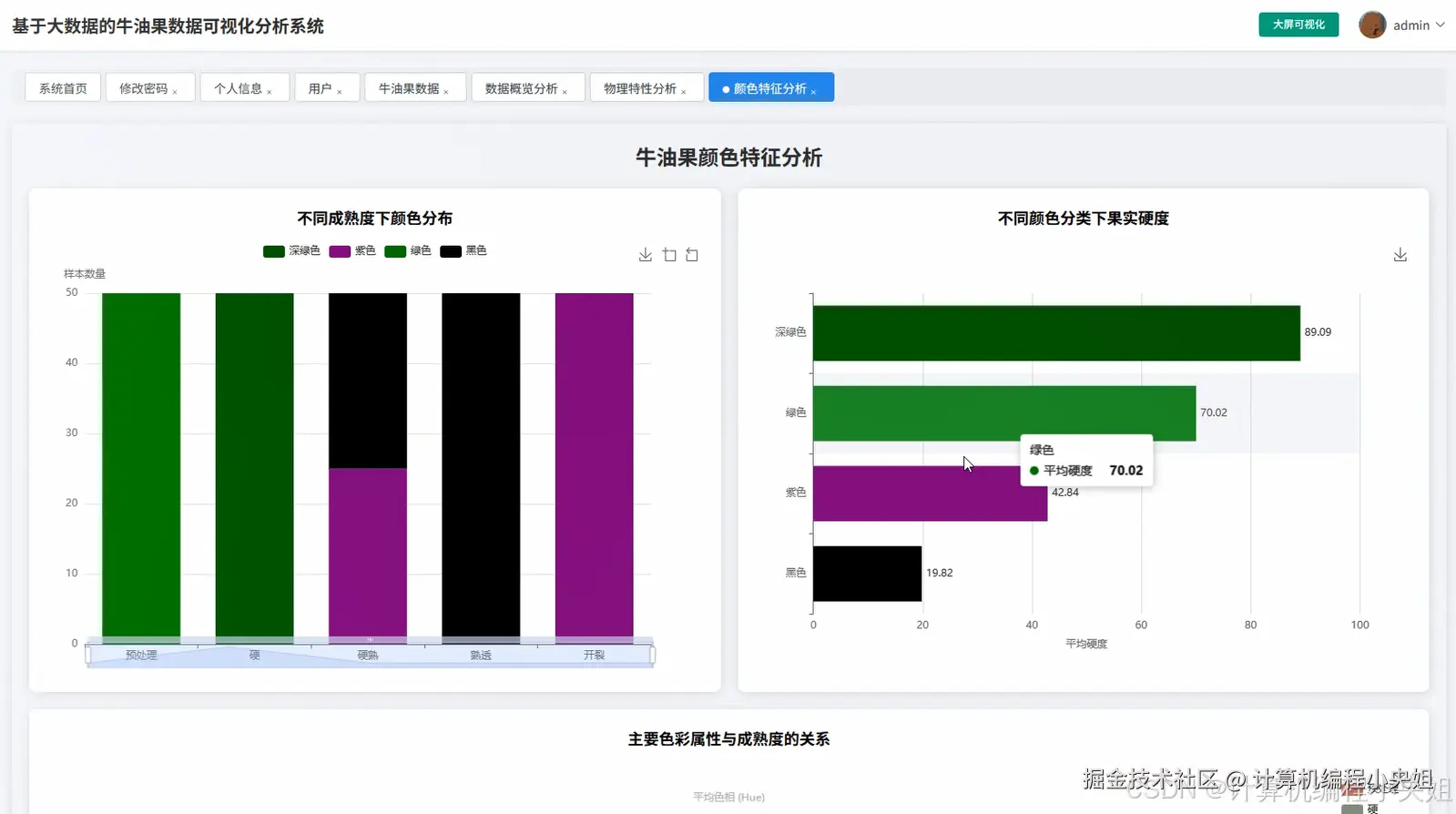Activate area zoom tool on left chart
Viewport: 1456px width, 814px height.
pos(669,255)
